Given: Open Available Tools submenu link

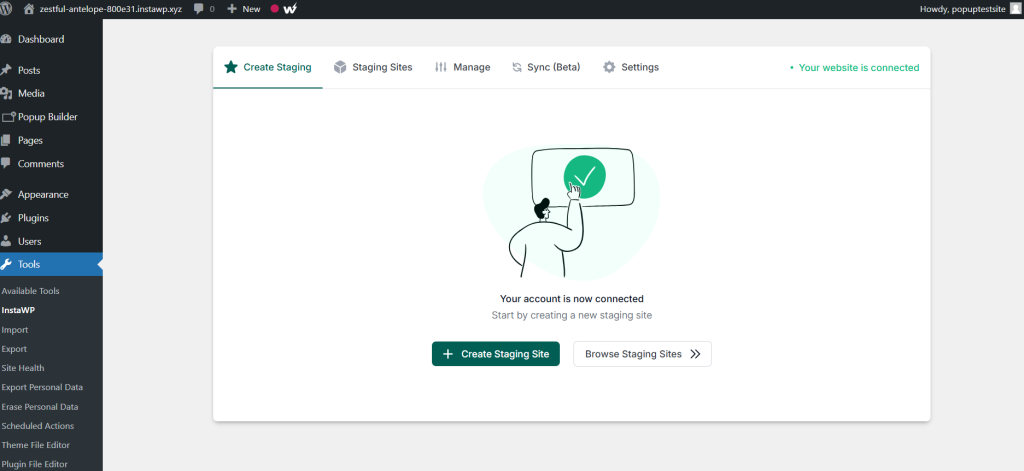Looking at the screenshot, I should click(x=31, y=291).
